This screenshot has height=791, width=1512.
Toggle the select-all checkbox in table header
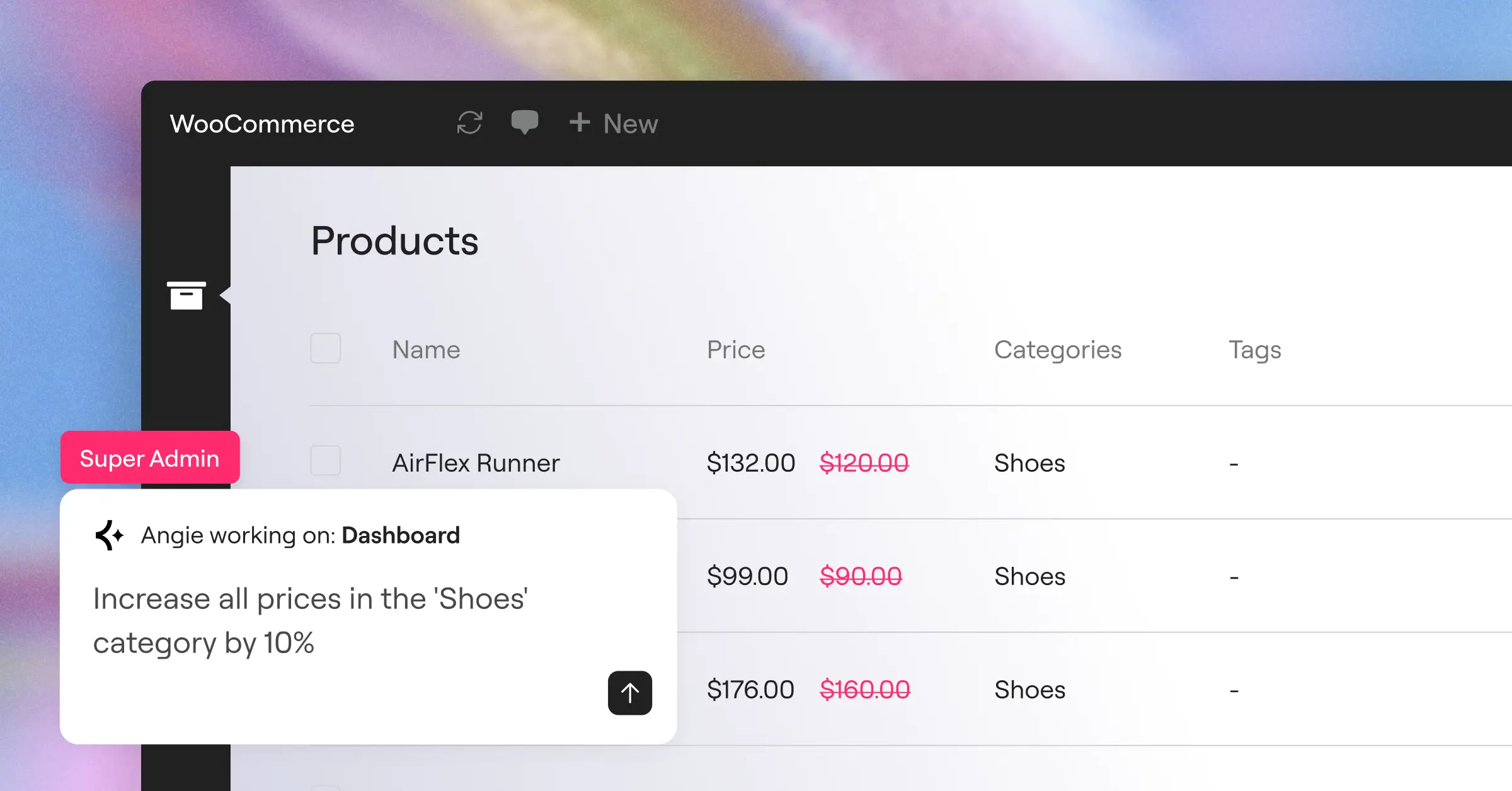pyautogui.click(x=326, y=348)
